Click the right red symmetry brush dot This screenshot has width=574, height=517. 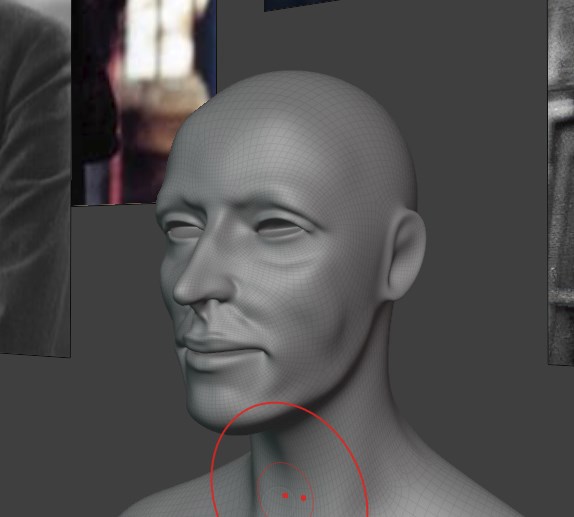pos(303,498)
